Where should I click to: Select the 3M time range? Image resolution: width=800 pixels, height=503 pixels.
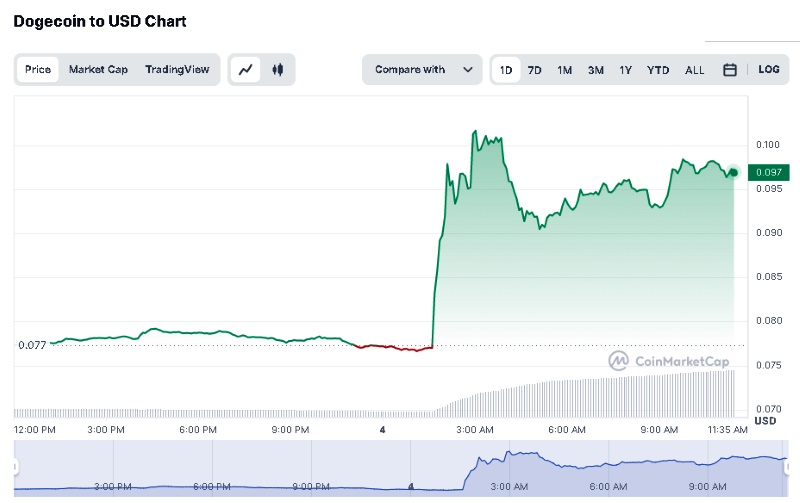596,70
